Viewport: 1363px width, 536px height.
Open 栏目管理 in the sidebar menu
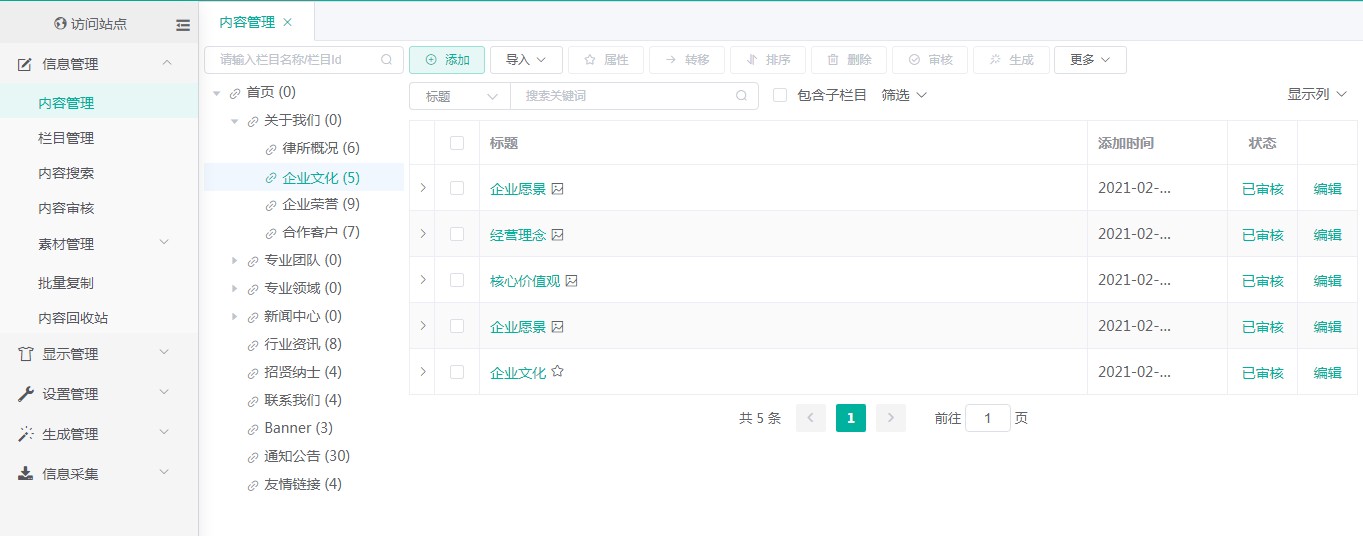pyautogui.click(x=66, y=138)
